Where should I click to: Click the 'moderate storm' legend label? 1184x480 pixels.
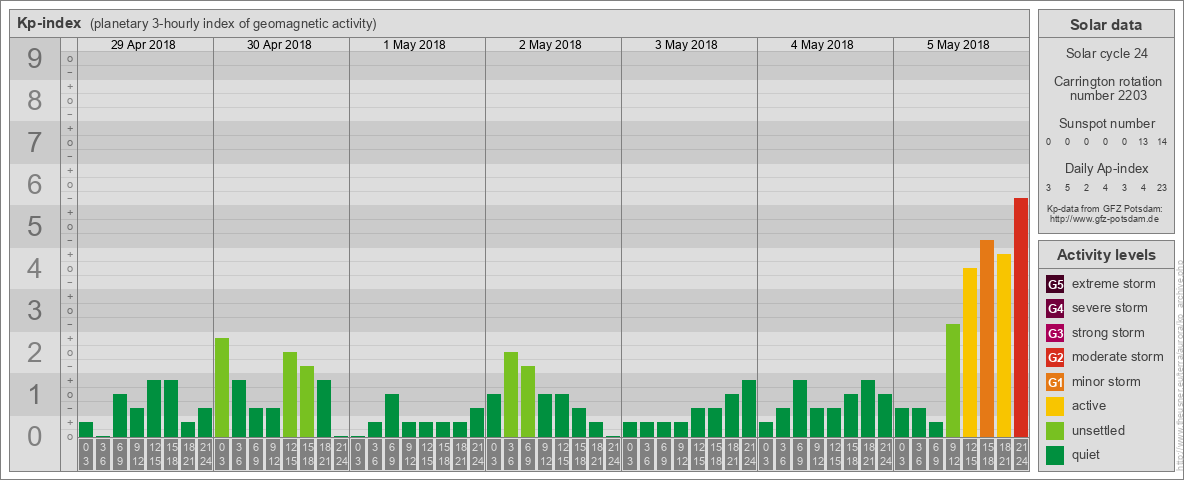pyautogui.click(x=1118, y=357)
